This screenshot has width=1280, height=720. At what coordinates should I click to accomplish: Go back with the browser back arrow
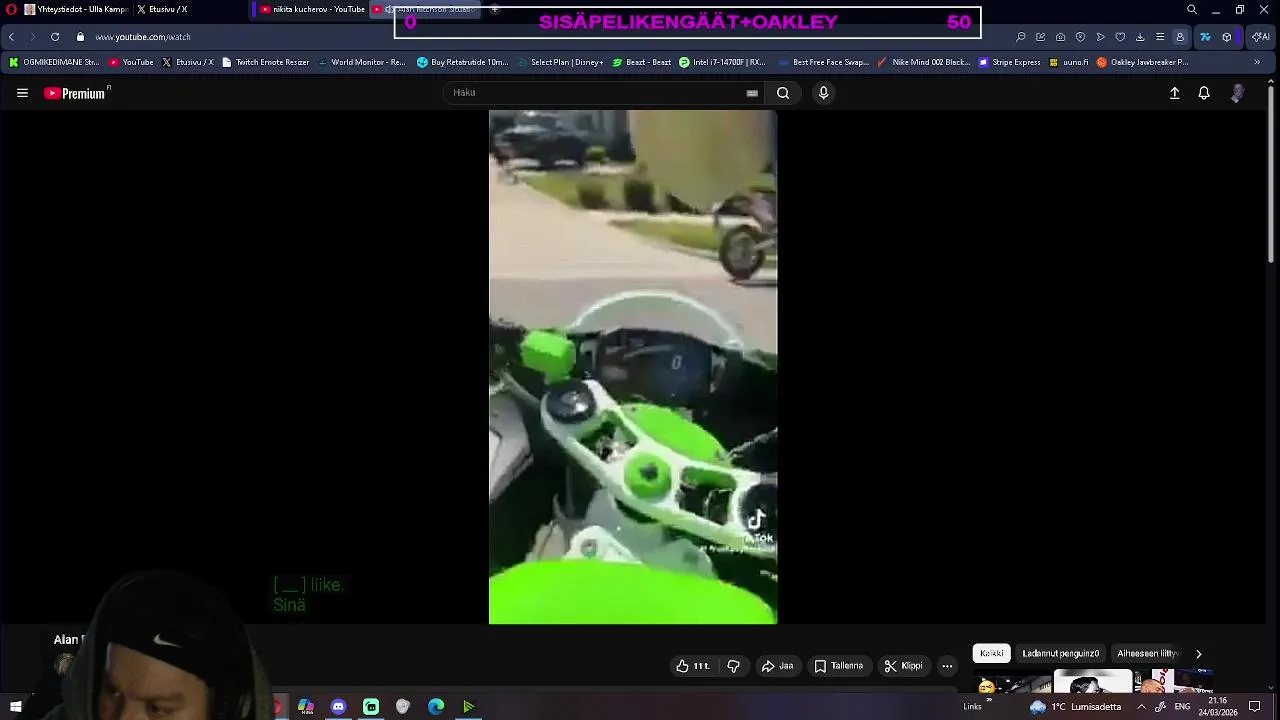[x=11, y=37]
